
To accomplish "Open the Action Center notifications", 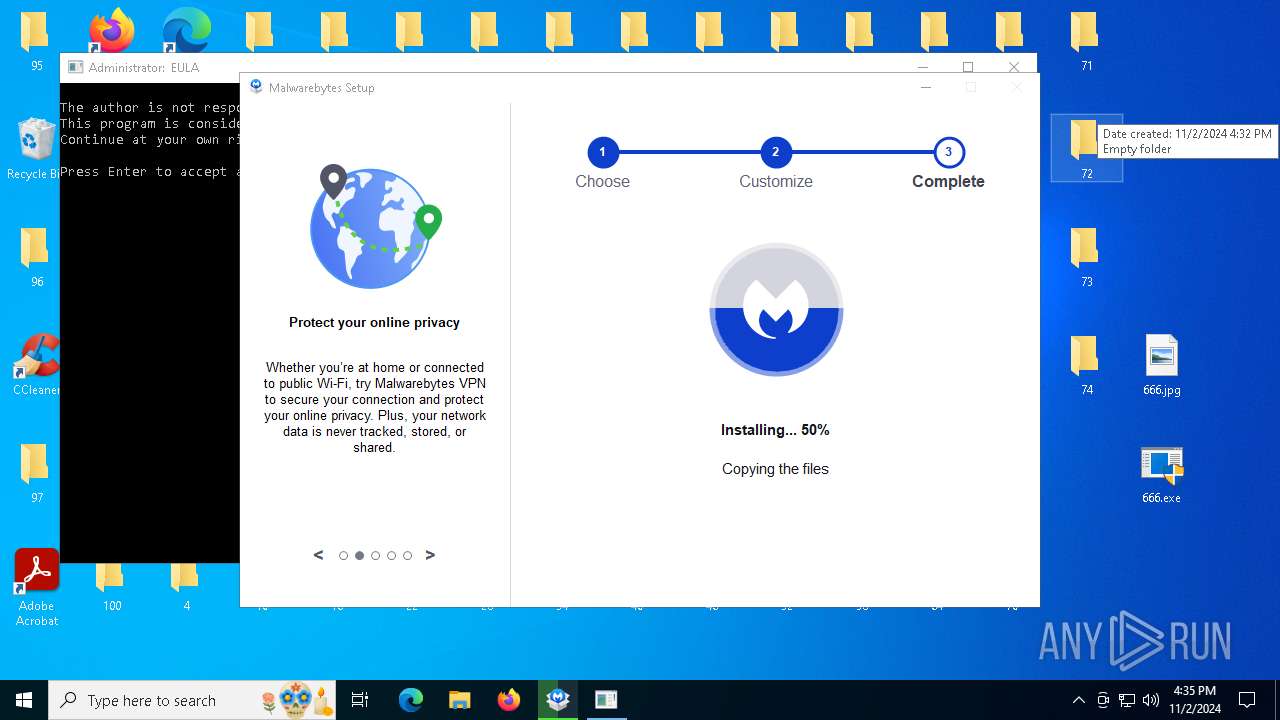I will tap(1247, 700).
